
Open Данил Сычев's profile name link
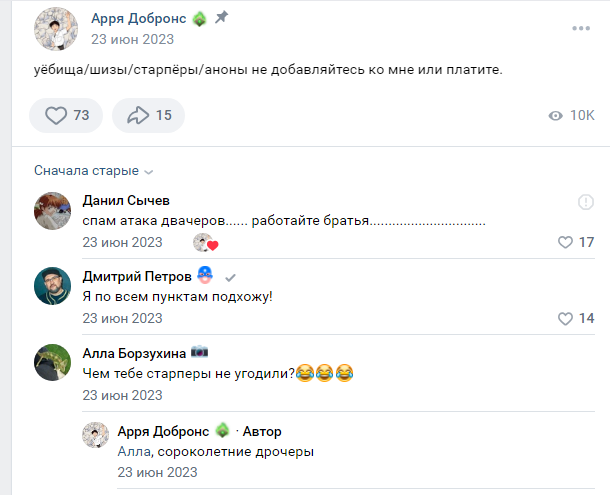coord(126,200)
